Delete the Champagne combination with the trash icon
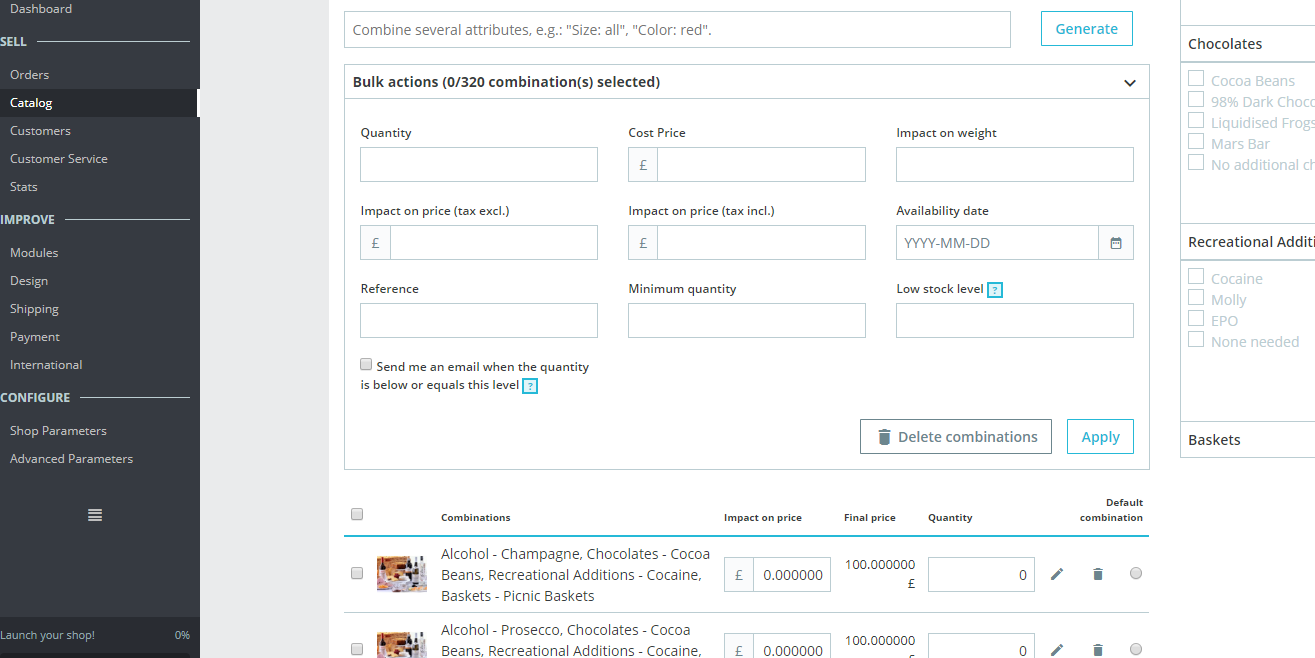Screen dimensions: 1315x658 (x=1098, y=574)
